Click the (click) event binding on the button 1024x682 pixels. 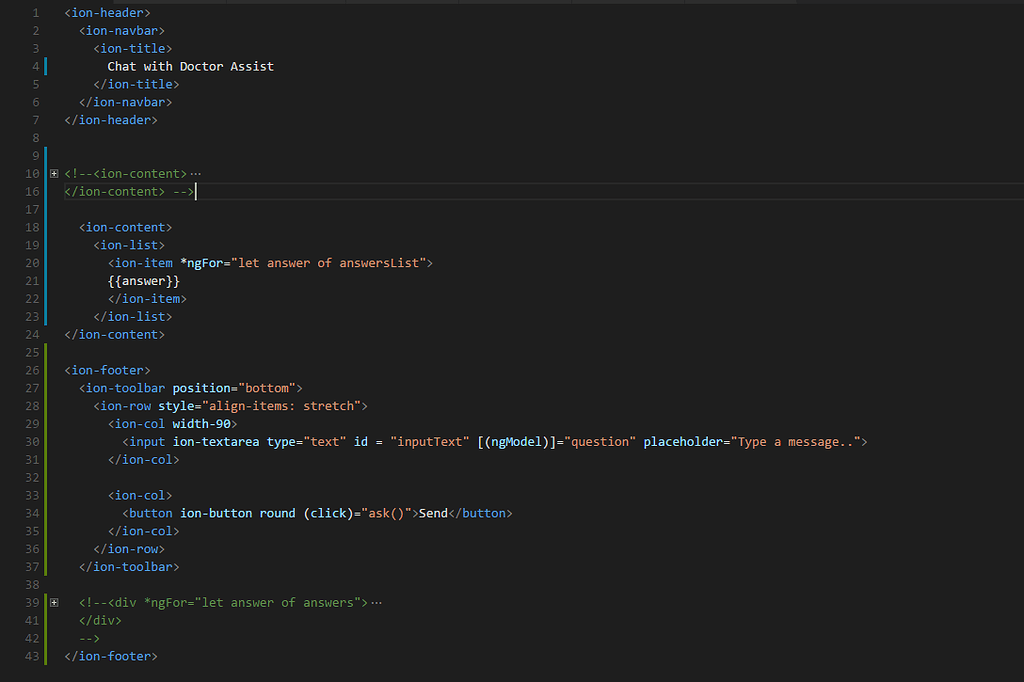pos(328,513)
